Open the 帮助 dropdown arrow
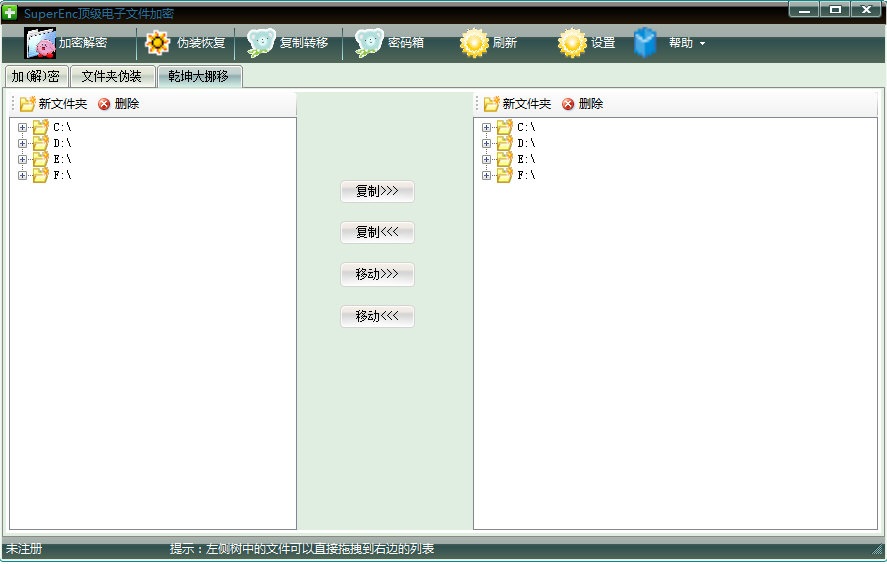Image resolution: width=887 pixels, height=564 pixels. tap(702, 44)
